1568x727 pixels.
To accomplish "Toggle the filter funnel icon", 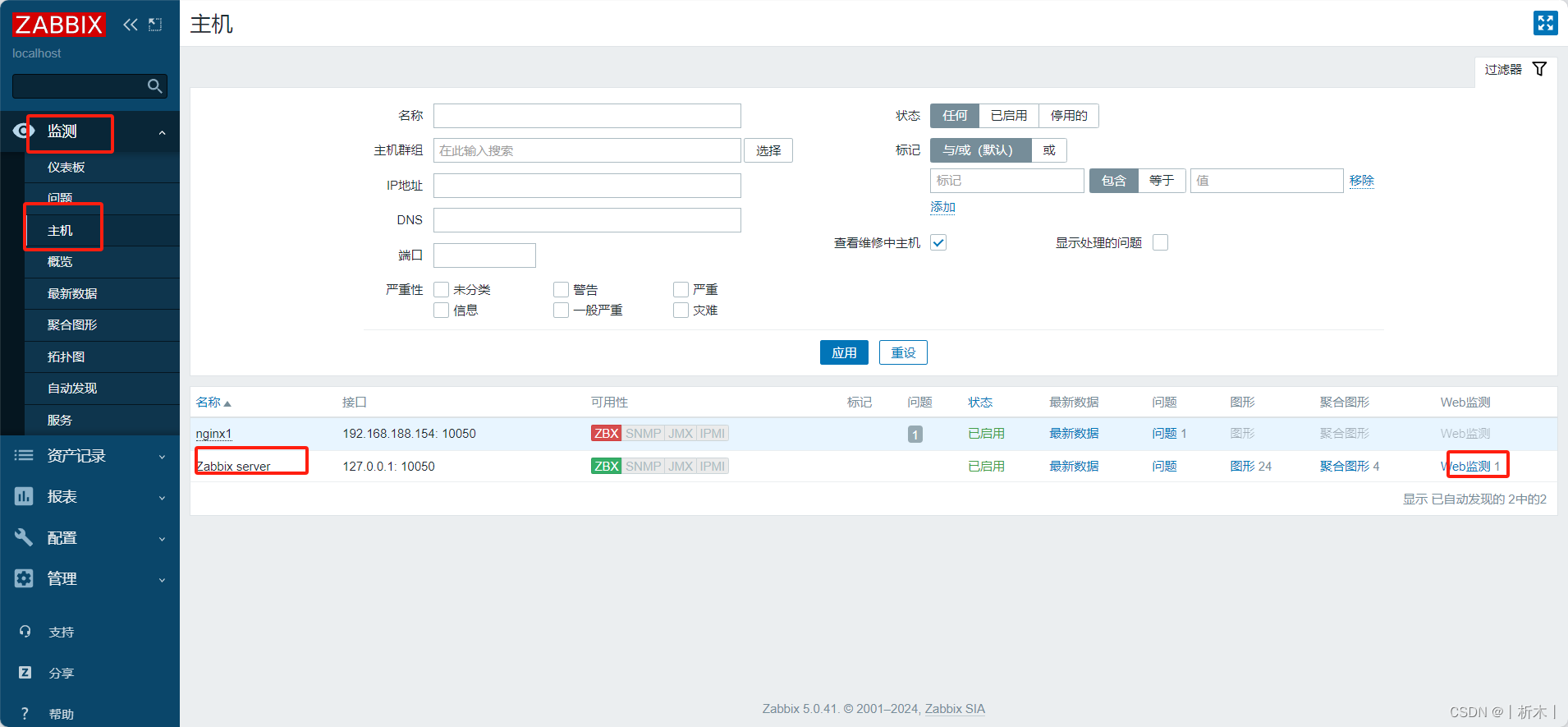I will point(1540,69).
